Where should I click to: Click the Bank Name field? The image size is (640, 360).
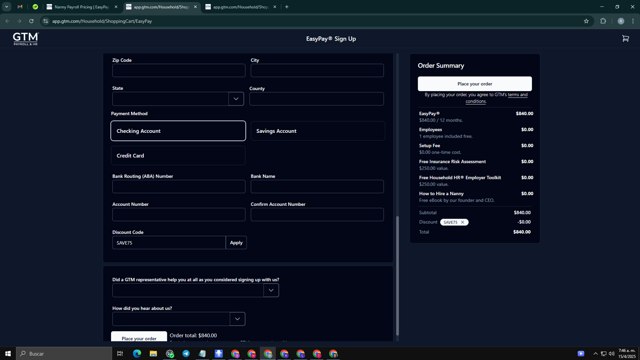pos(317,187)
